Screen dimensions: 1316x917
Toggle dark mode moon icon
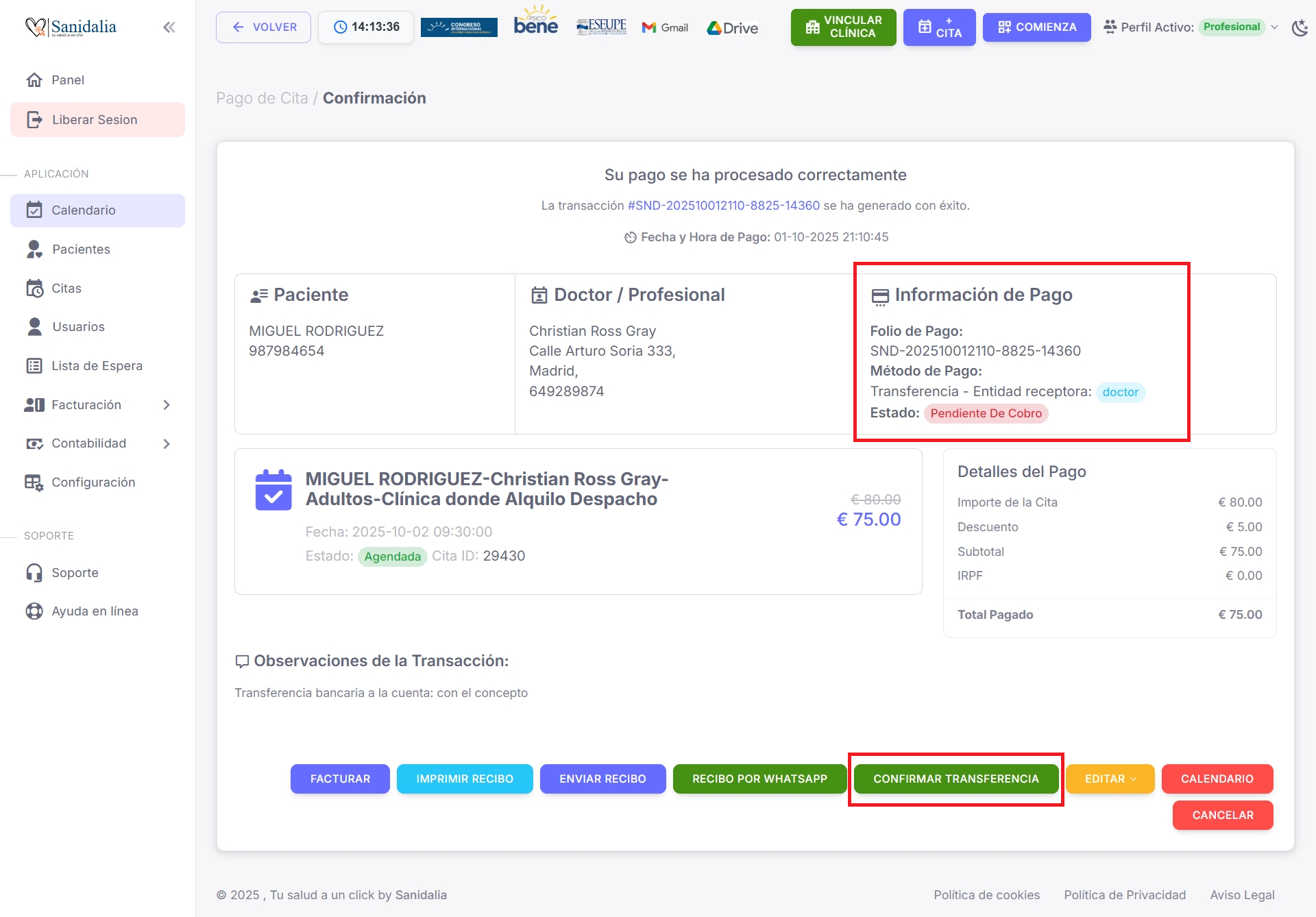tap(1299, 27)
